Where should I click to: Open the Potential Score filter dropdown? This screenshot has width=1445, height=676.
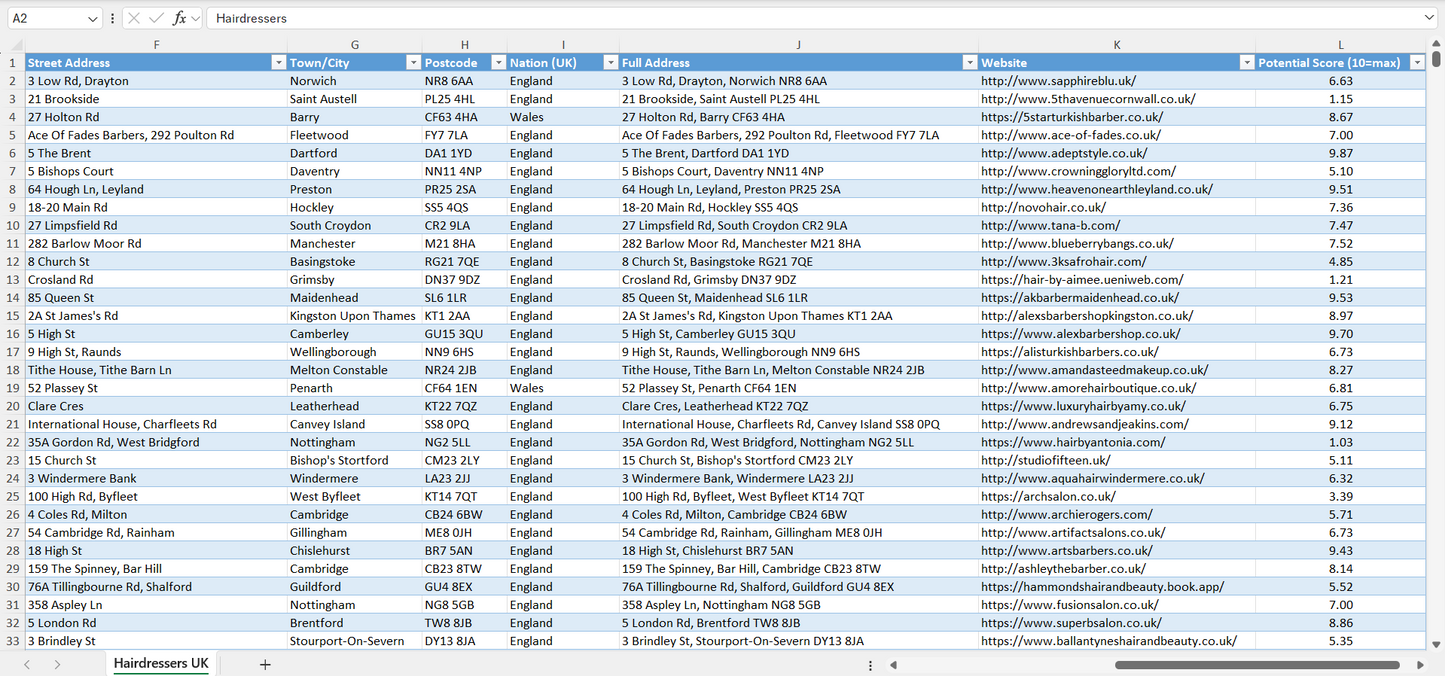pos(1416,62)
